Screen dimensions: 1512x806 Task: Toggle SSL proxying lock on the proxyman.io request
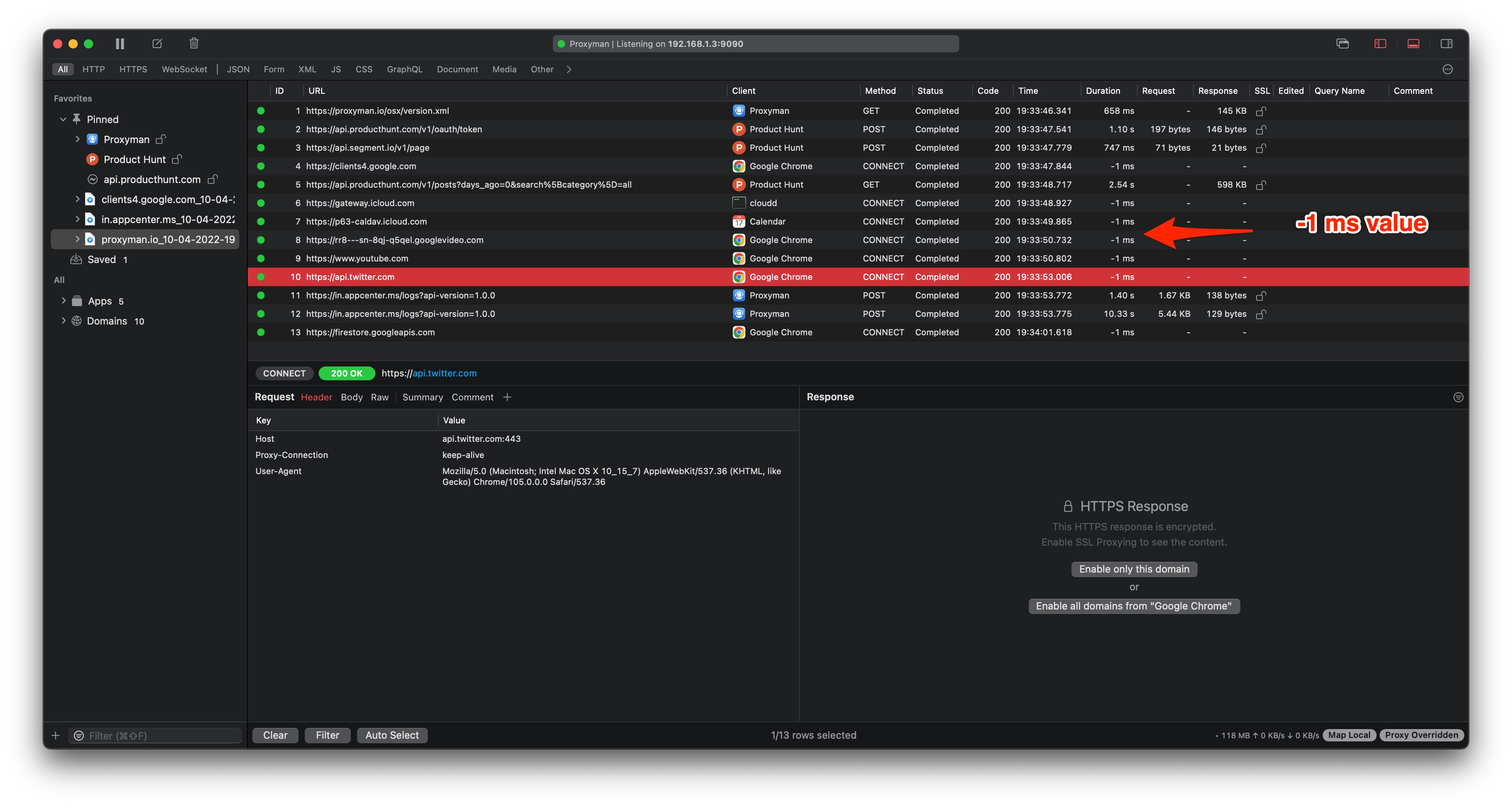(x=1262, y=110)
